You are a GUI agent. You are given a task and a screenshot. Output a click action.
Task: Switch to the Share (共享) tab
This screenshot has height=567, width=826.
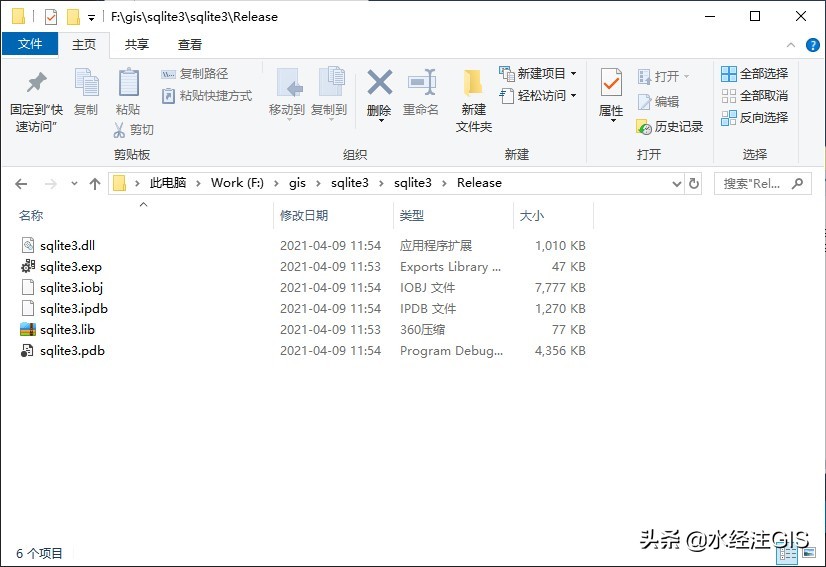click(136, 45)
